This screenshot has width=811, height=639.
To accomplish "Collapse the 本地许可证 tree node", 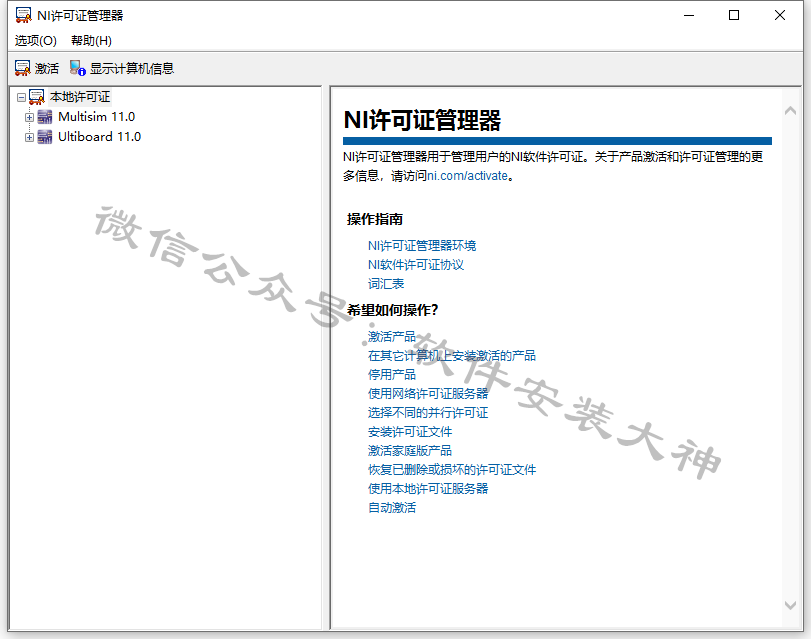I will (21, 97).
